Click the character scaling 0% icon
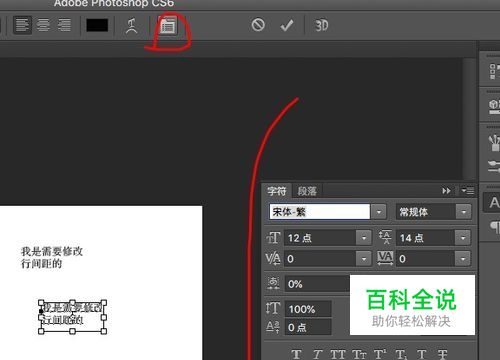Viewport: 500px width, 360px height. click(x=273, y=283)
